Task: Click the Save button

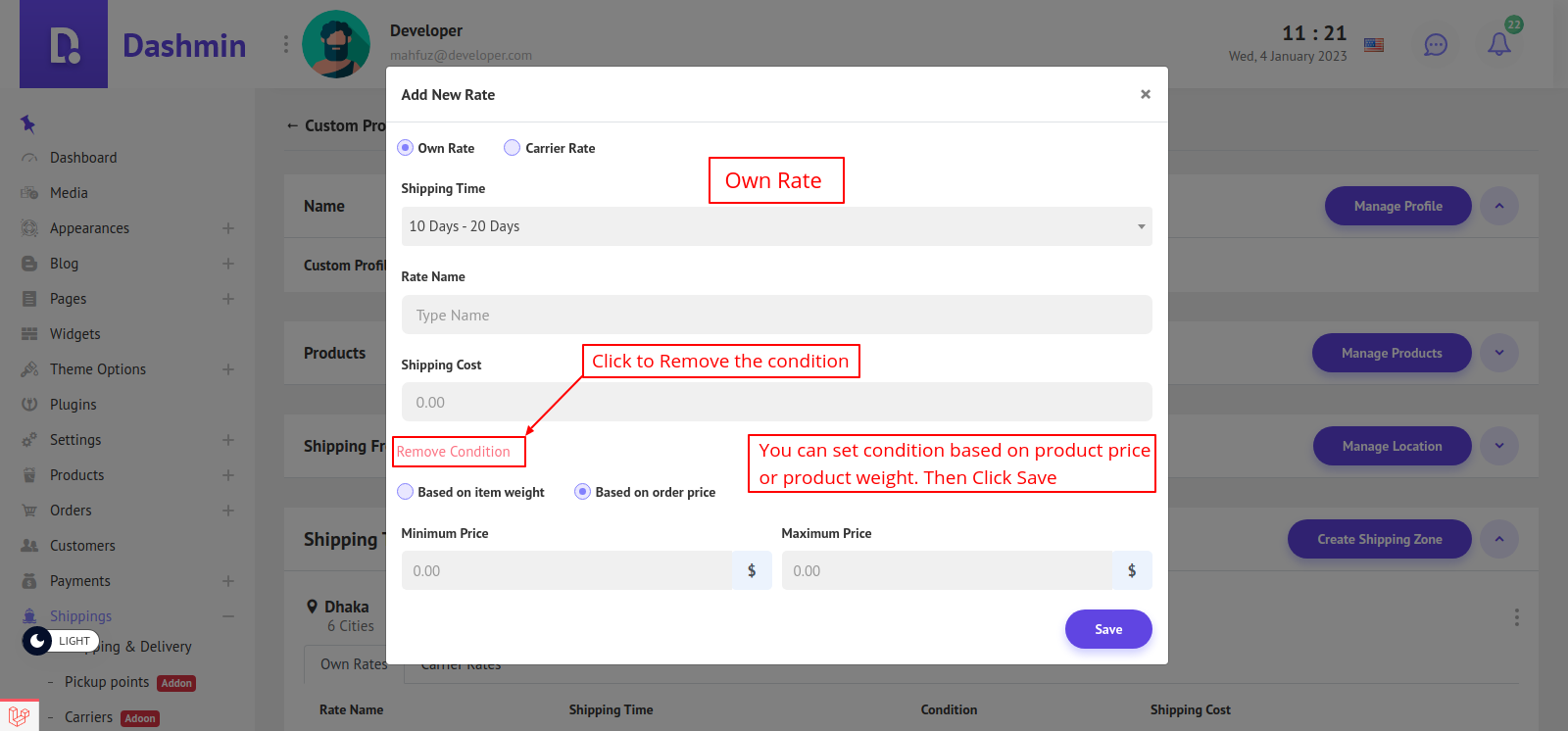Action: coord(1107,629)
